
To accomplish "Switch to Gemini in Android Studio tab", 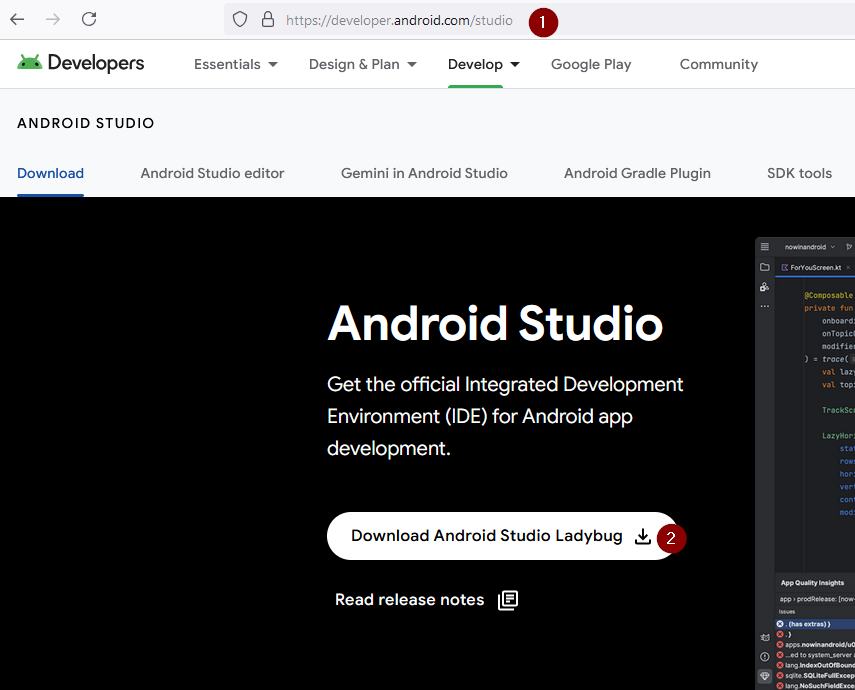I will coord(424,173).
